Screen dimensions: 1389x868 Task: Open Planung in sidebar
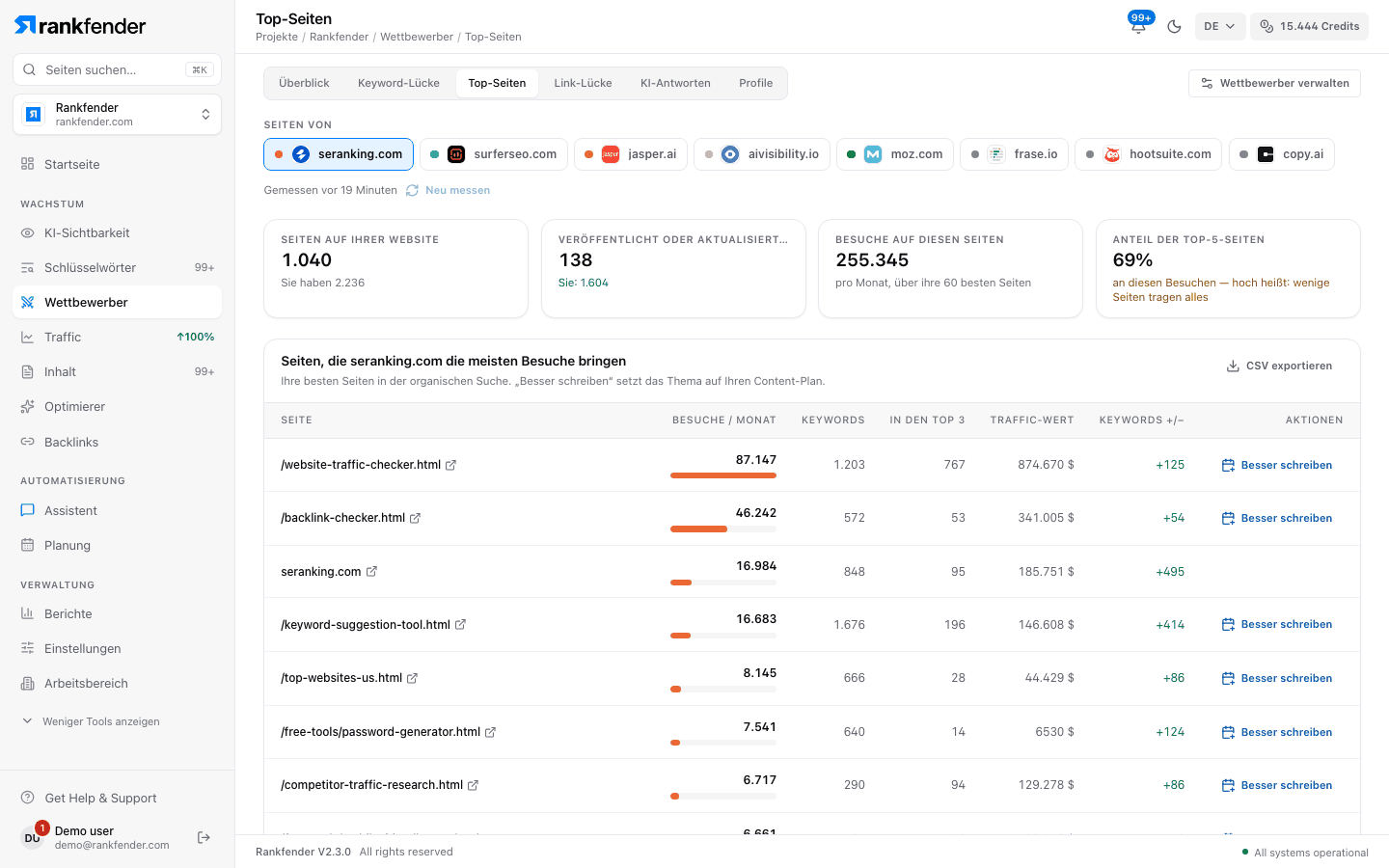pyautogui.click(x=117, y=545)
